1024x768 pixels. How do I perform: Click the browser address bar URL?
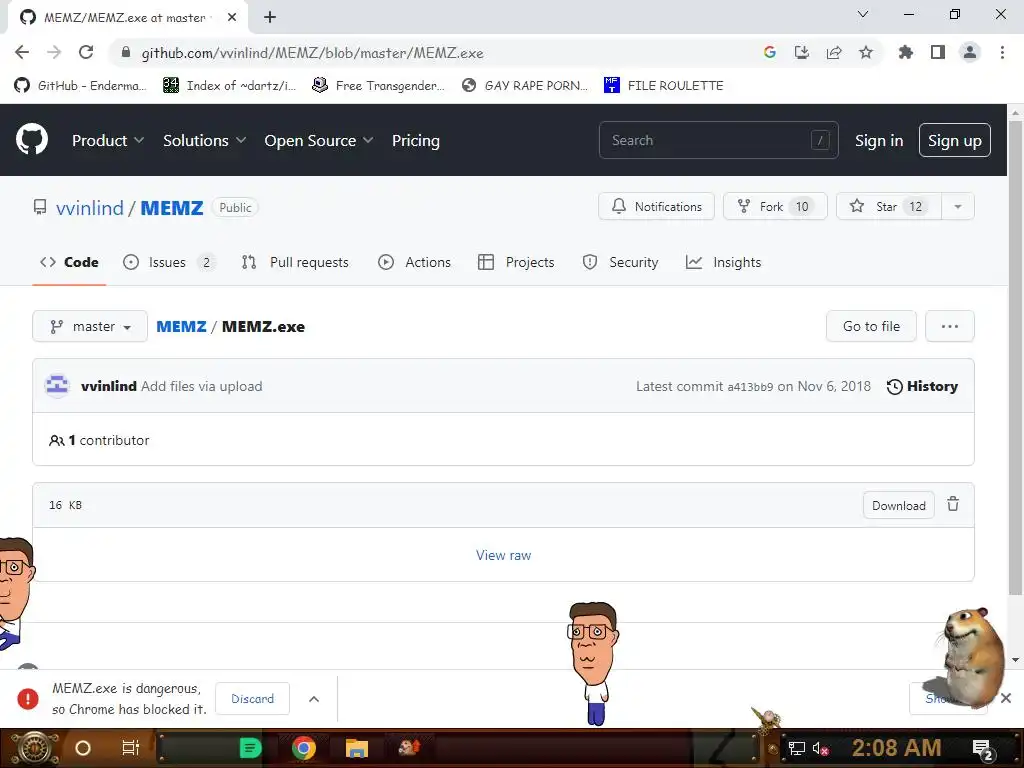pyautogui.click(x=312, y=53)
